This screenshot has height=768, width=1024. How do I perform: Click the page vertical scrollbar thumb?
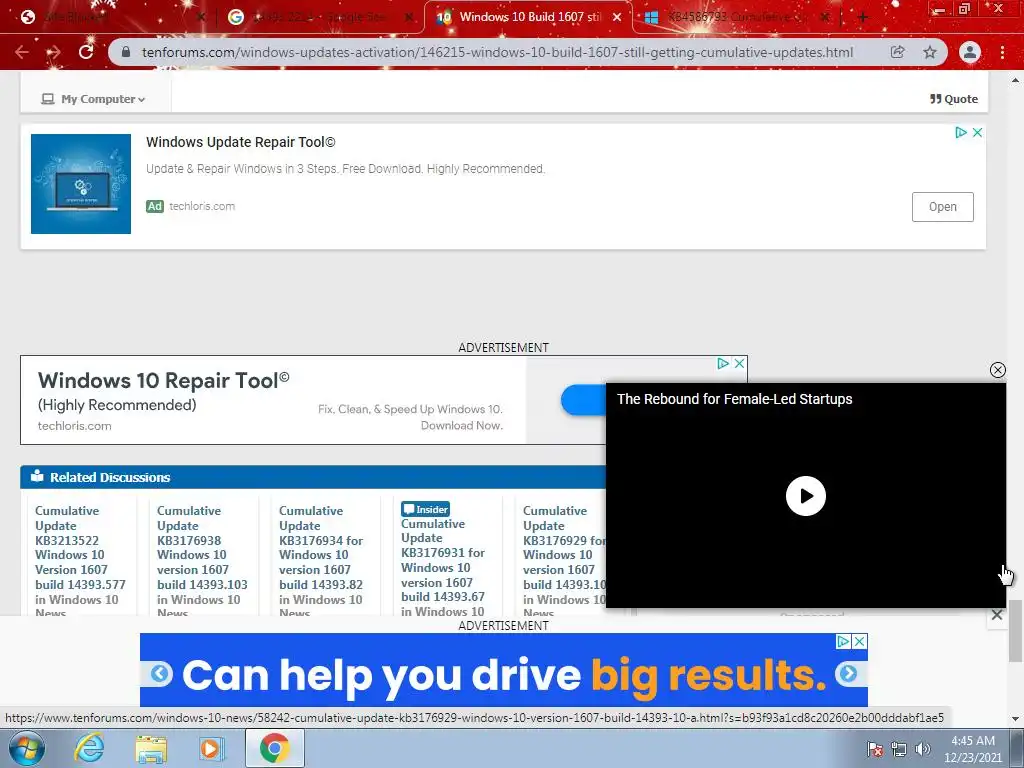pyautogui.click(x=1015, y=631)
